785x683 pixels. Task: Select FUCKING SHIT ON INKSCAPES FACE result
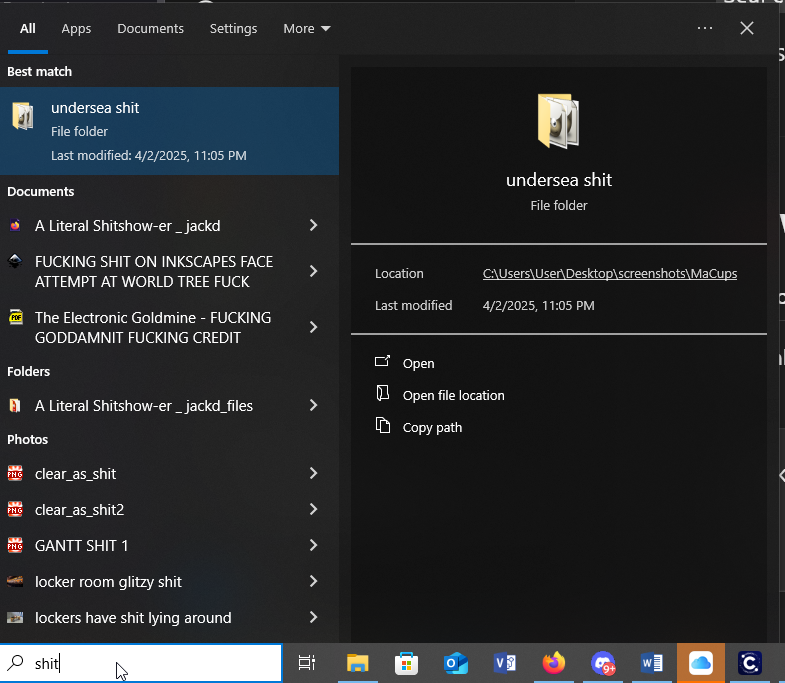coord(154,271)
